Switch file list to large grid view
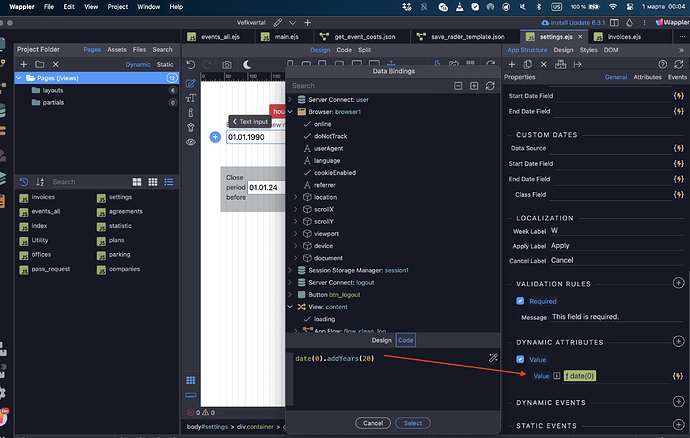 coord(137,182)
